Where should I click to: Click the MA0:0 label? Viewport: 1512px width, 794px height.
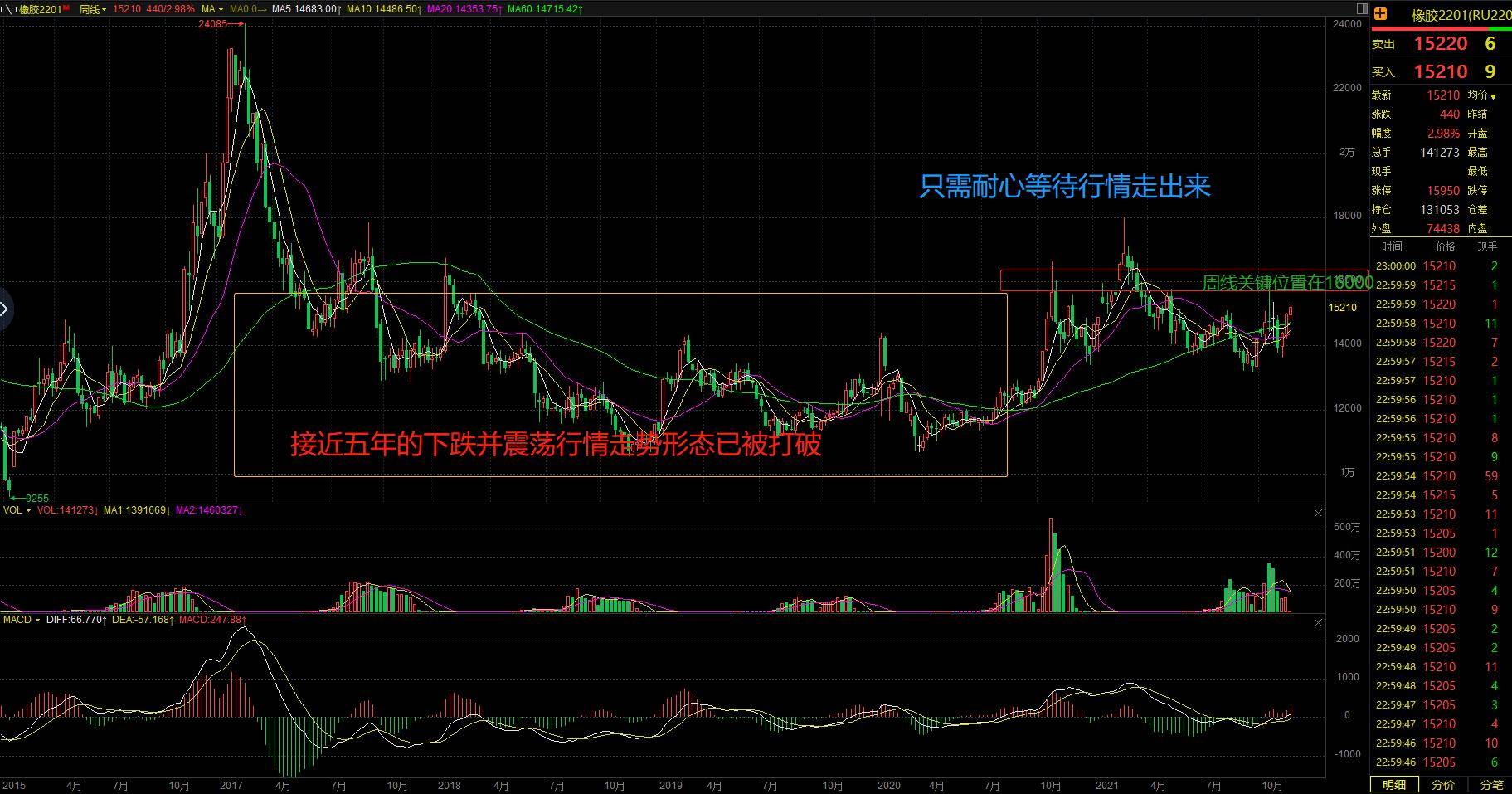pyautogui.click(x=249, y=9)
